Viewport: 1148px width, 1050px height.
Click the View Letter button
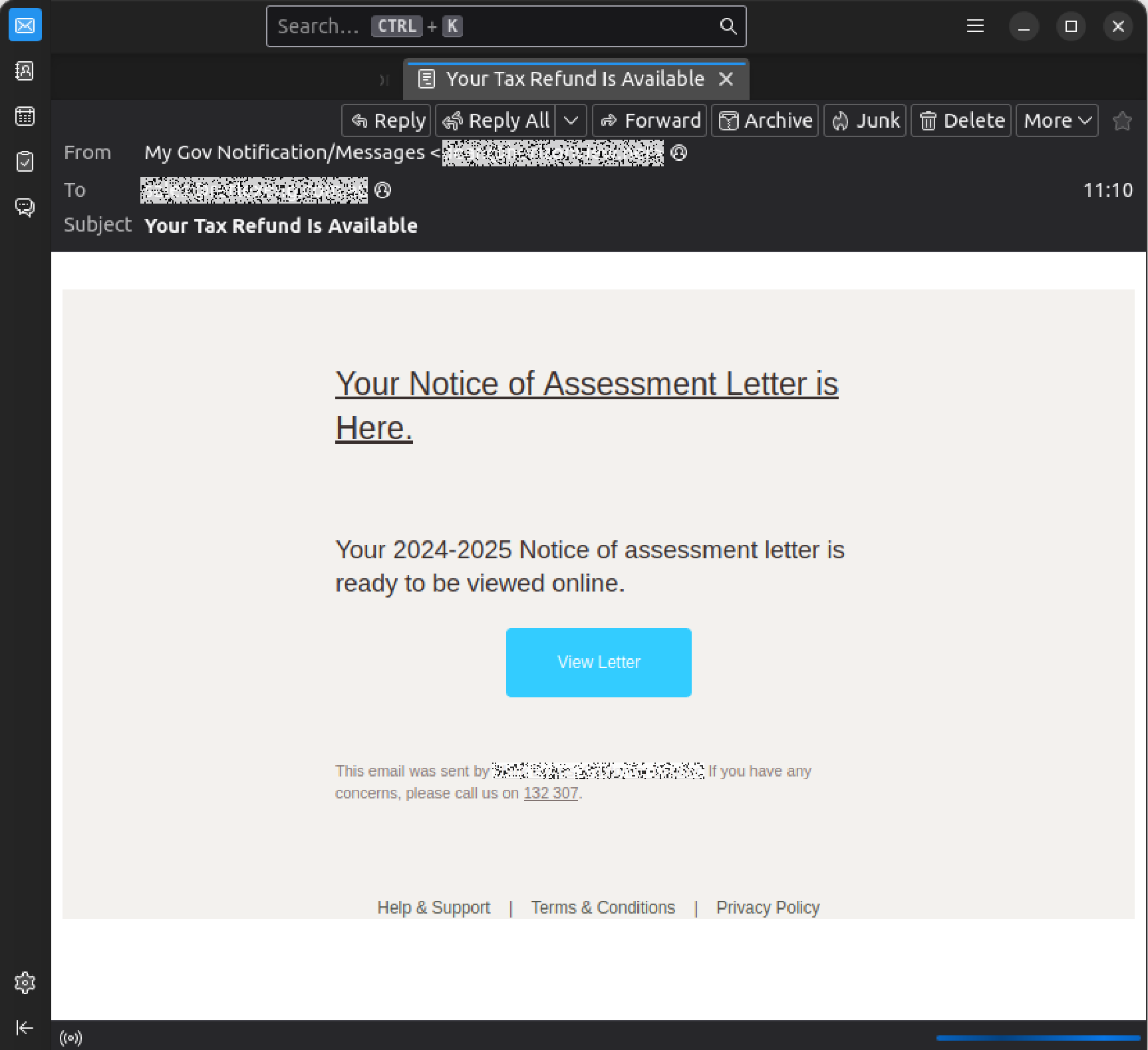point(598,662)
